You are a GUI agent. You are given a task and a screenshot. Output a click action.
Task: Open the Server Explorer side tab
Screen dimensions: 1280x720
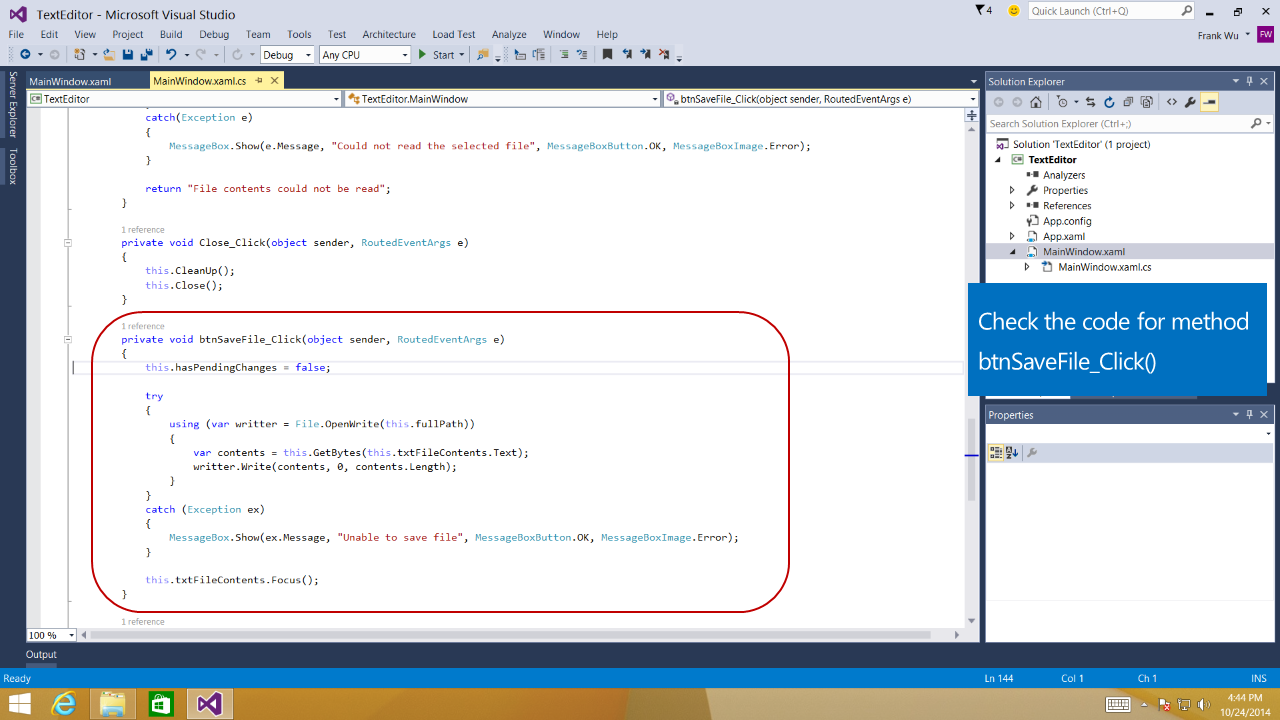tap(12, 104)
